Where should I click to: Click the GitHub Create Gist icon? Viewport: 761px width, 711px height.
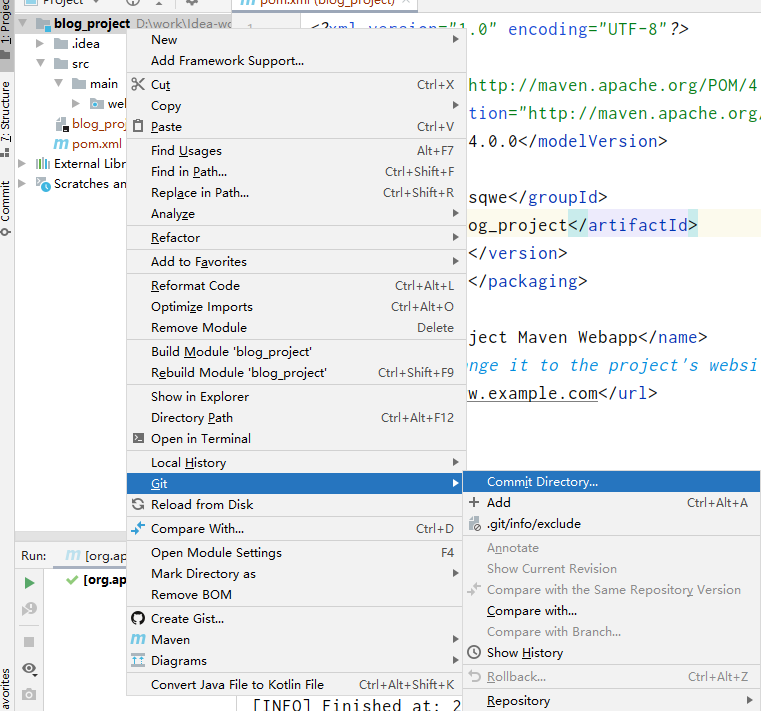click(138, 618)
